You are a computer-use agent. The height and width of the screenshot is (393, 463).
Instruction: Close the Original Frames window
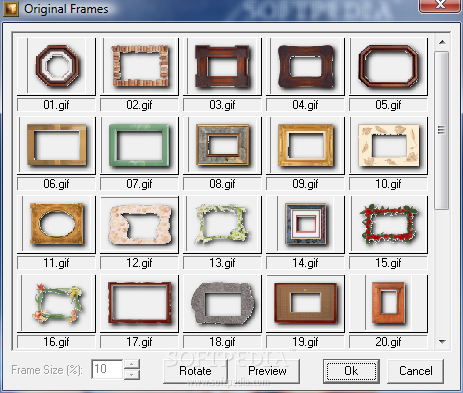click(440, 5)
